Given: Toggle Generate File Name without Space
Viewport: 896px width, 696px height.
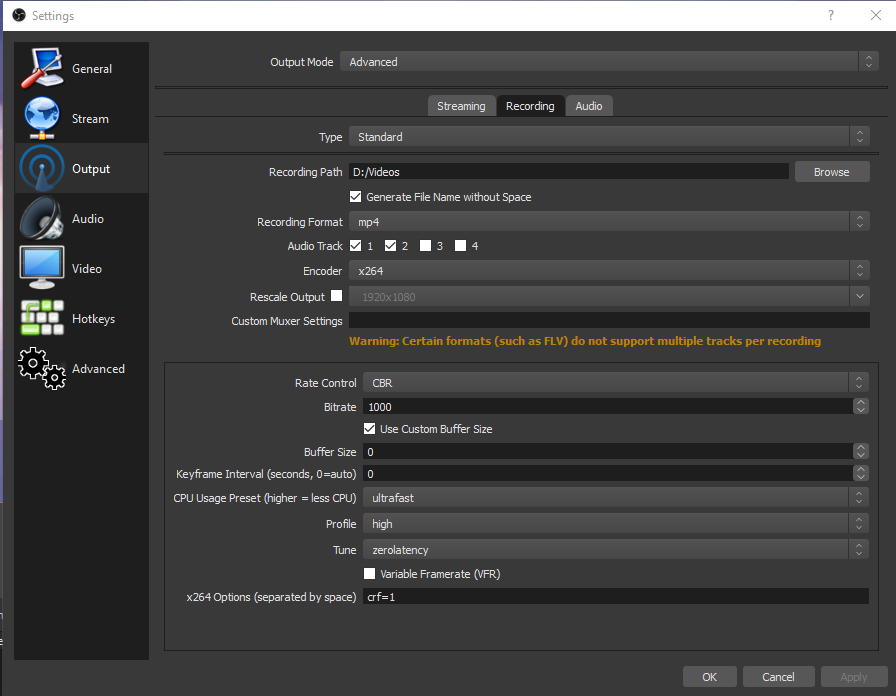Looking at the screenshot, I should (355, 197).
